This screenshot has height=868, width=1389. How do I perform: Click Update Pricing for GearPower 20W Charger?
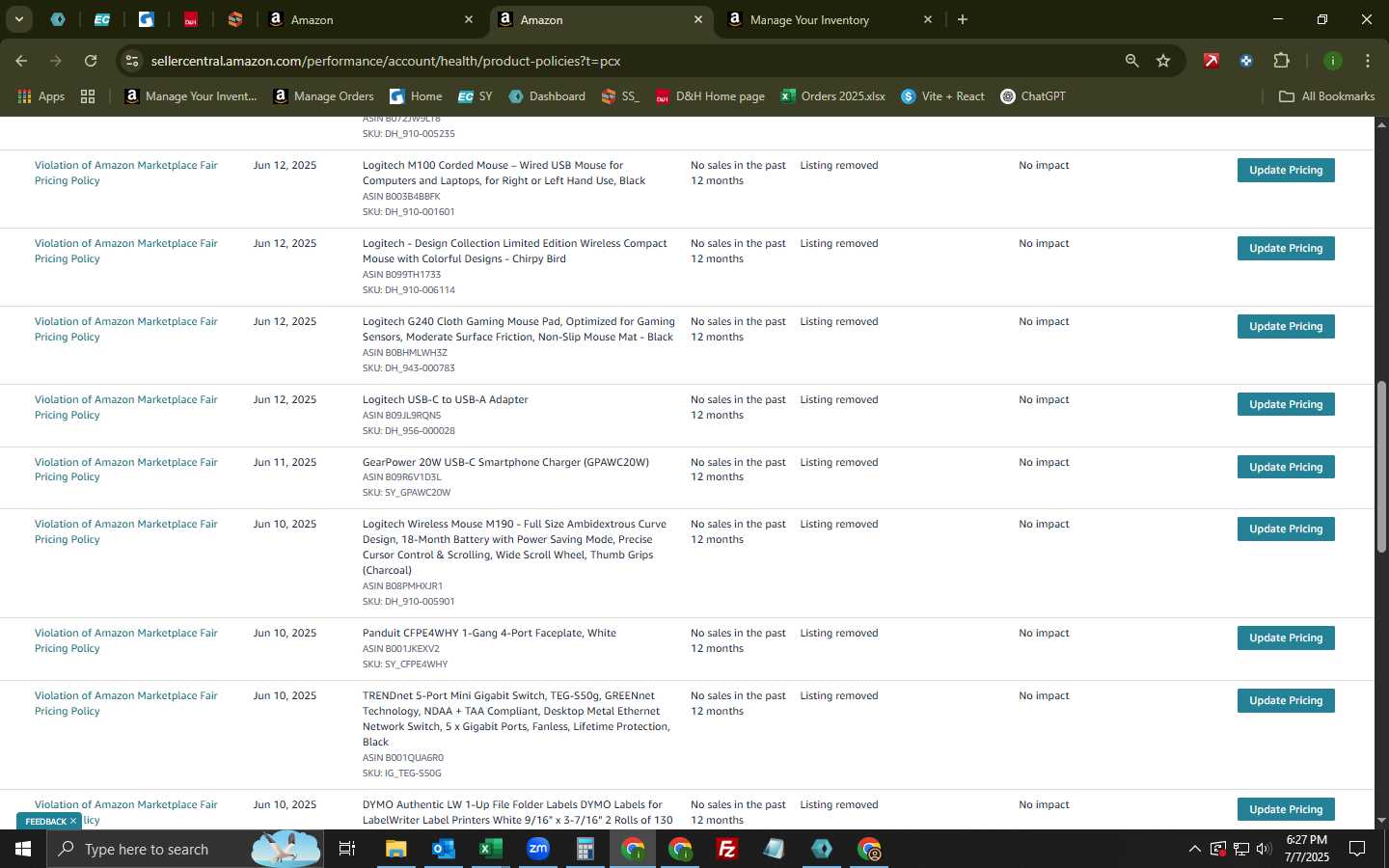(1286, 467)
